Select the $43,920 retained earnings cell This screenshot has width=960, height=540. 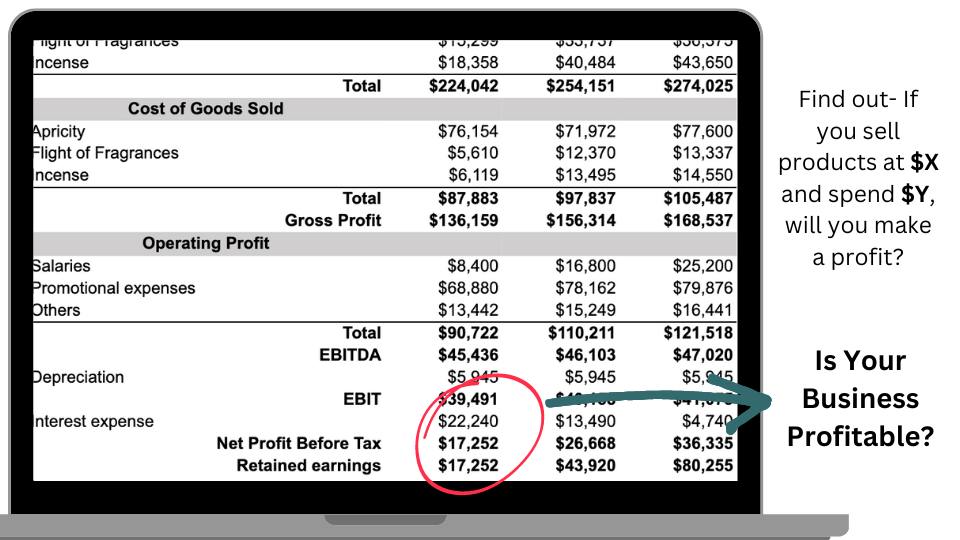click(x=585, y=466)
